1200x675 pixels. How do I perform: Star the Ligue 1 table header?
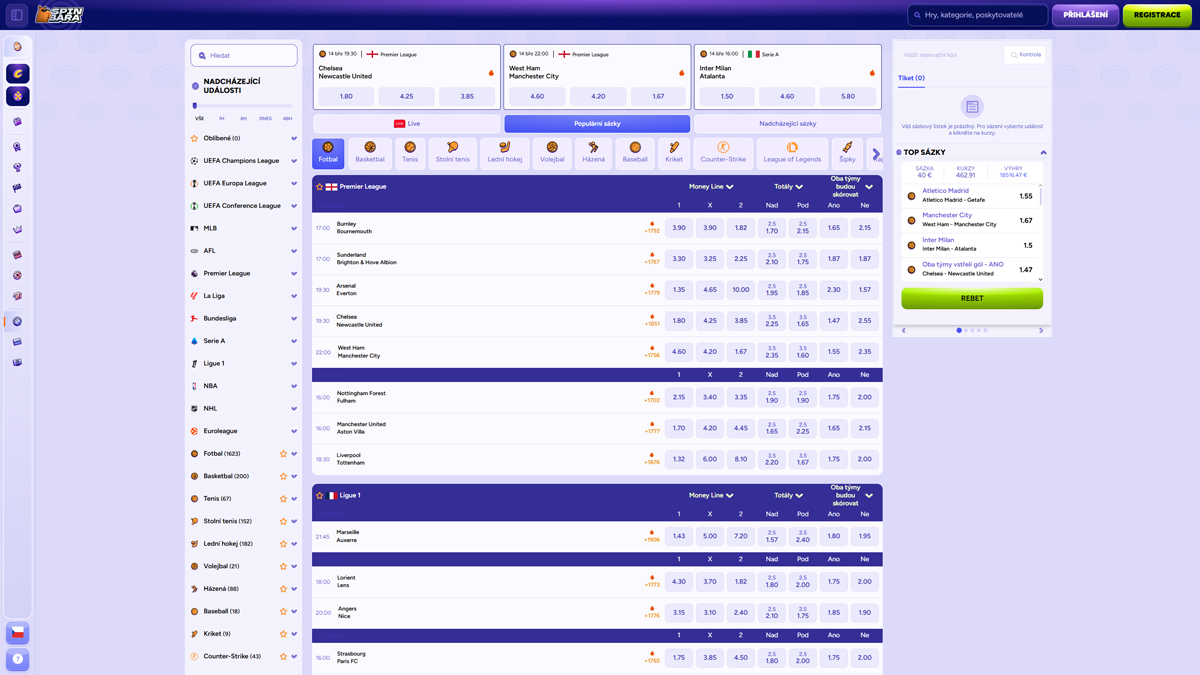pos(320,495)
